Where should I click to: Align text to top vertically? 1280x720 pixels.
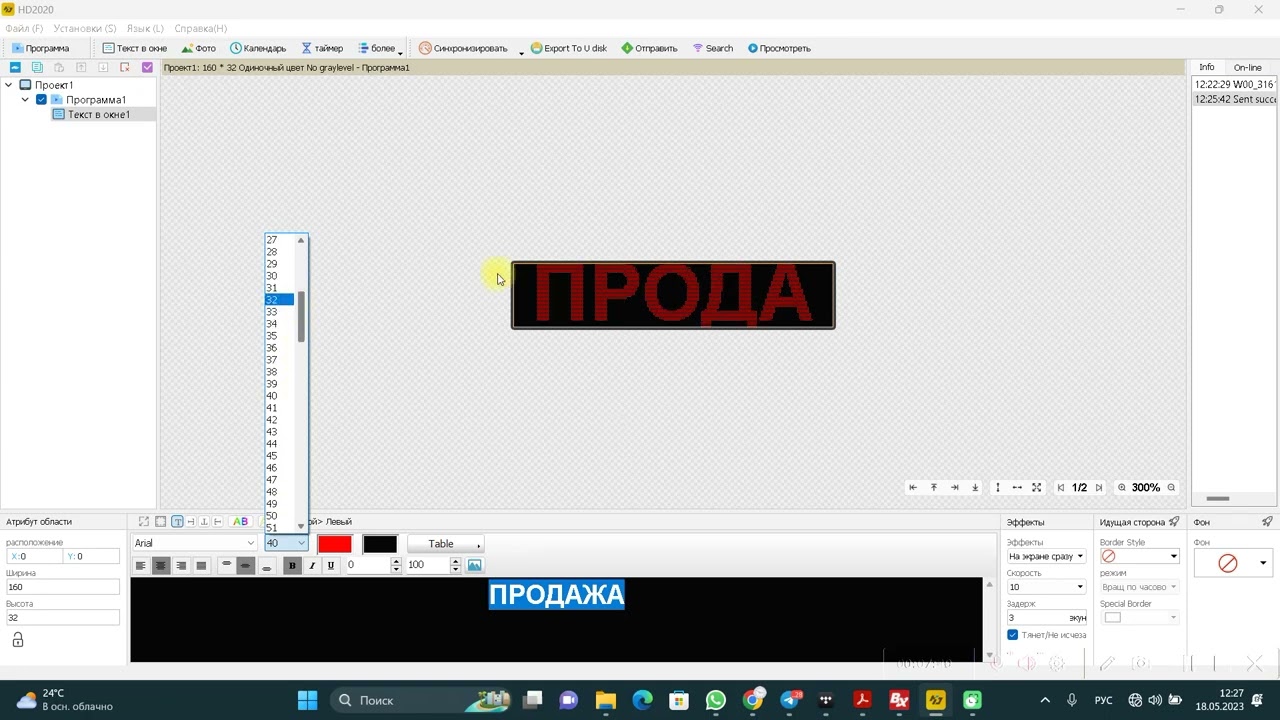[226, 566]
